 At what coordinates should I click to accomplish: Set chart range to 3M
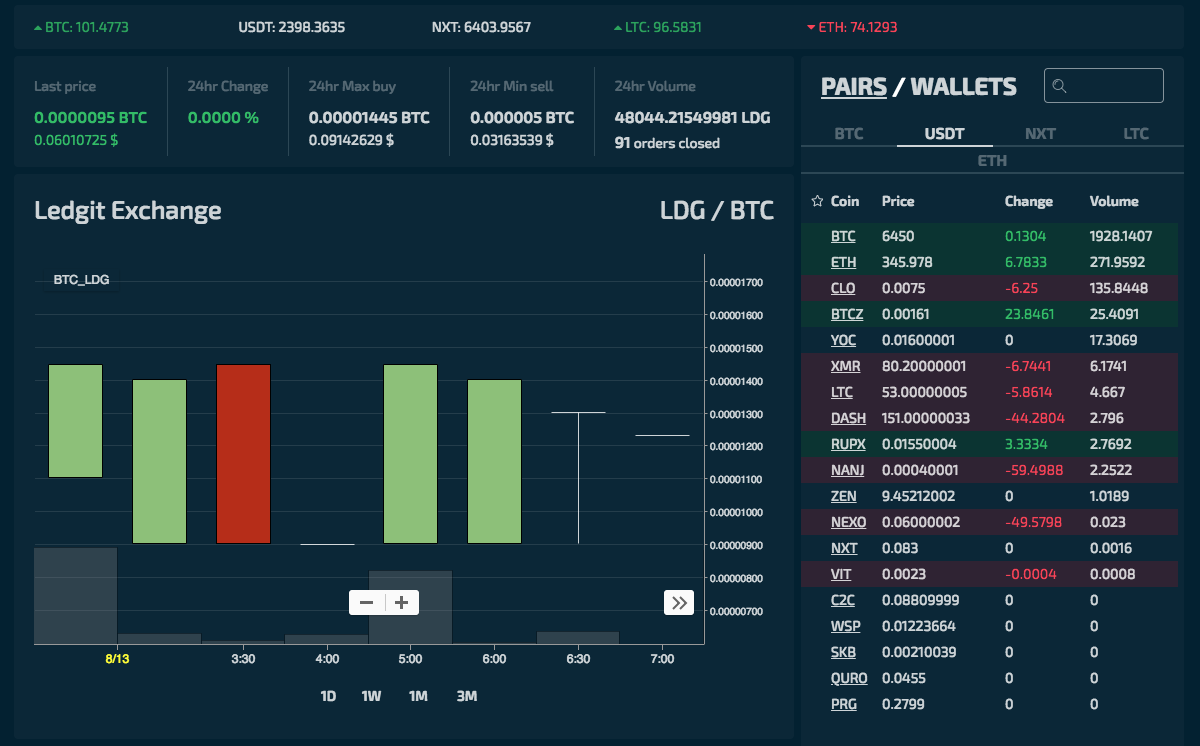click(466, 696)
